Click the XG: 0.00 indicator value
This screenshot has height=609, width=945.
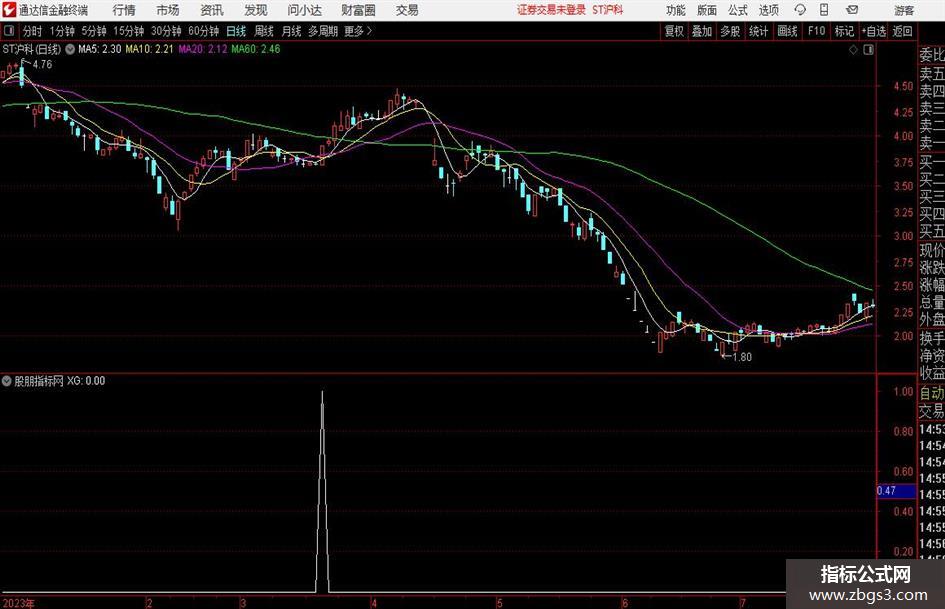86,381
